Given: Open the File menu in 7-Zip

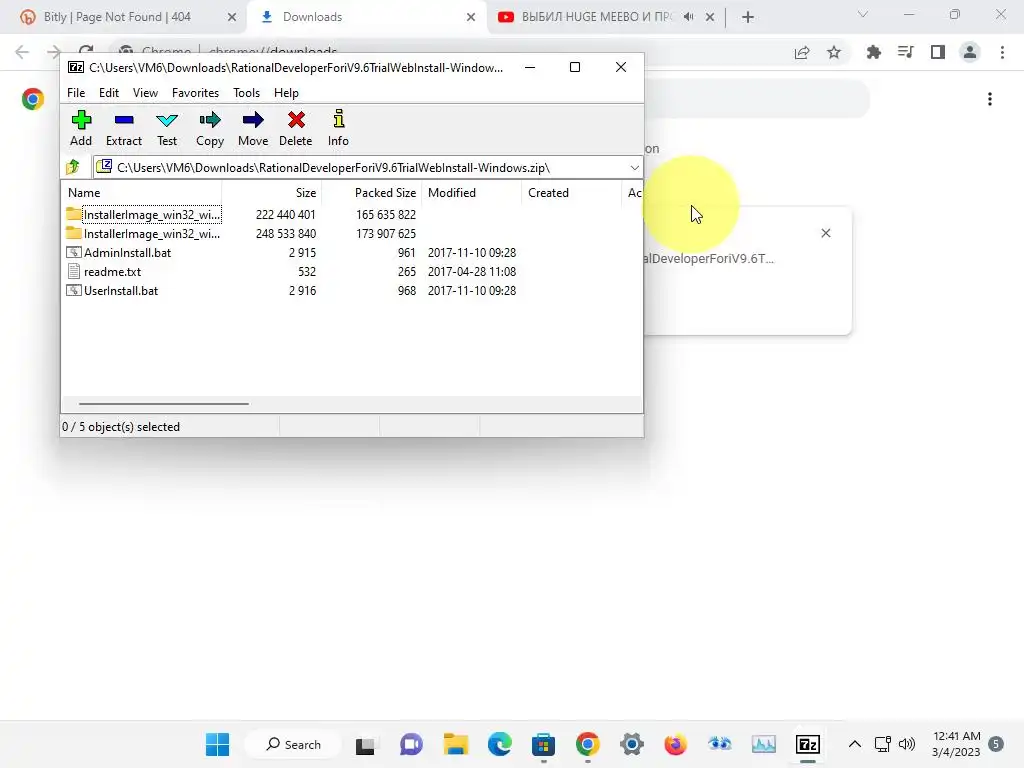Looking at the screenshot, I should point(76,93).
